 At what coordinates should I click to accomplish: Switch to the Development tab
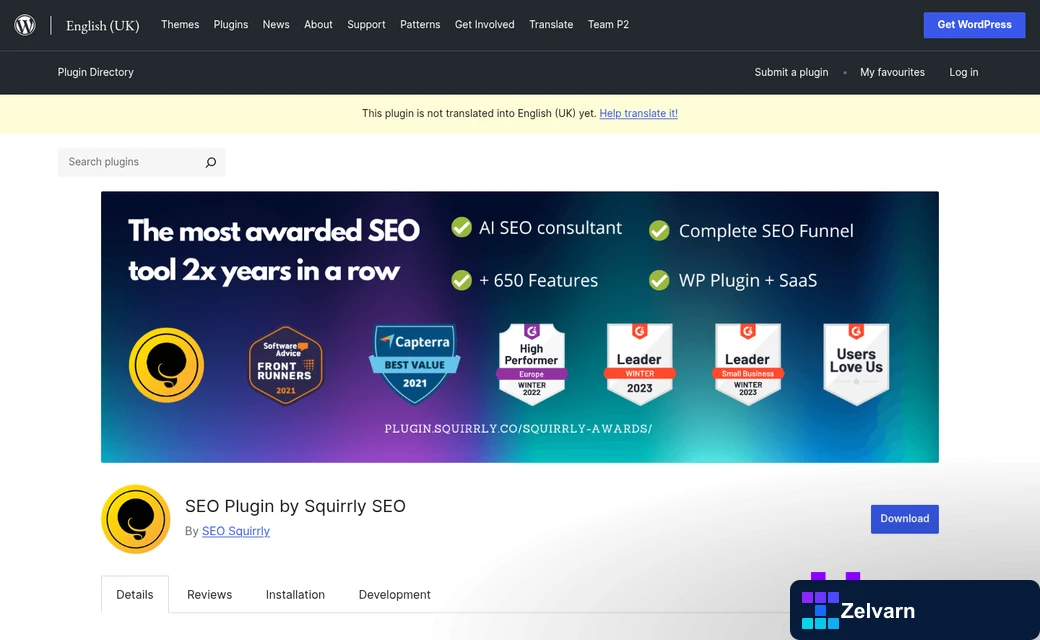click(x=395, y=594)
